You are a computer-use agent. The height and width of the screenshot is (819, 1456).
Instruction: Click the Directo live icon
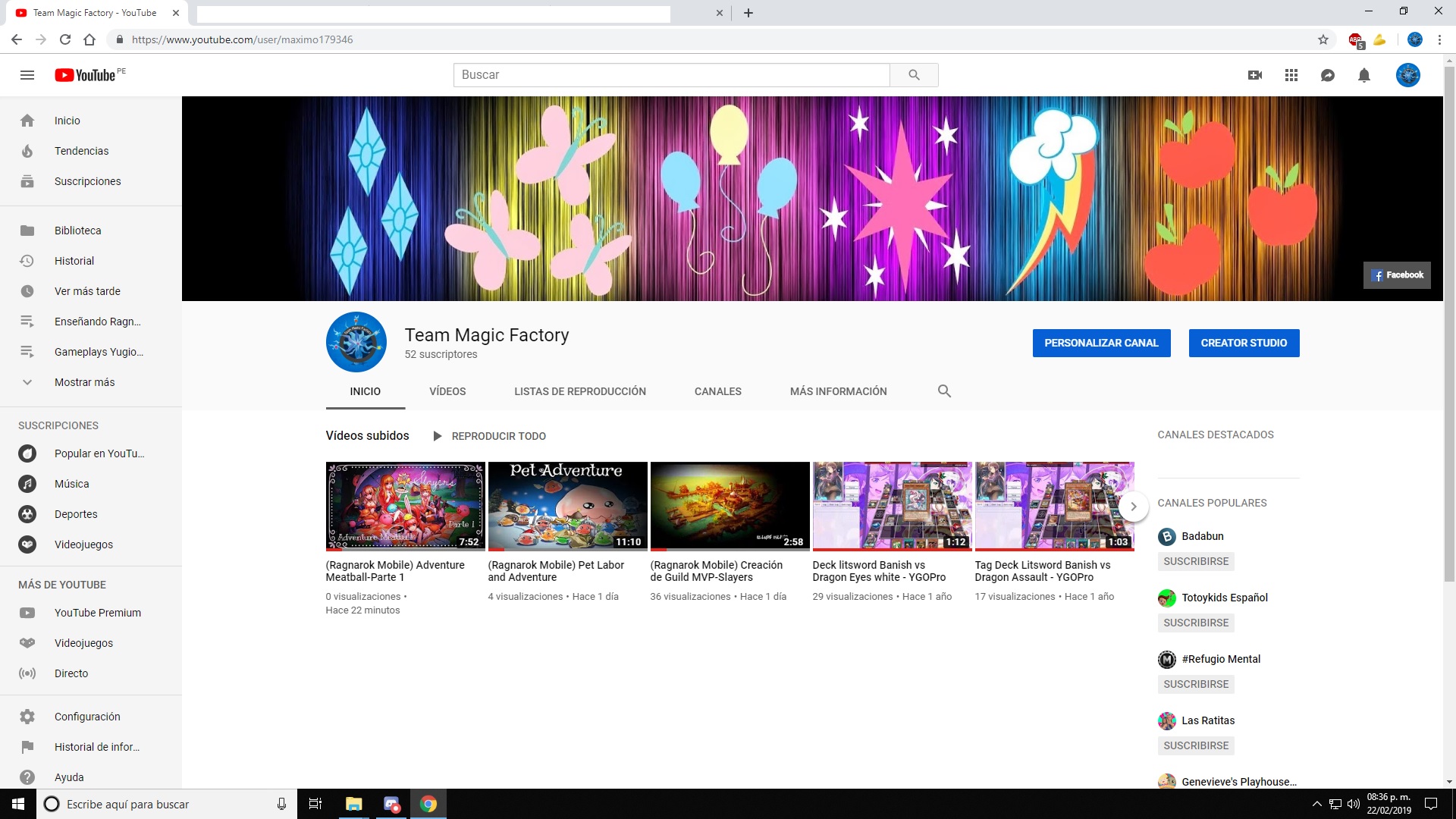coord(27,673)
